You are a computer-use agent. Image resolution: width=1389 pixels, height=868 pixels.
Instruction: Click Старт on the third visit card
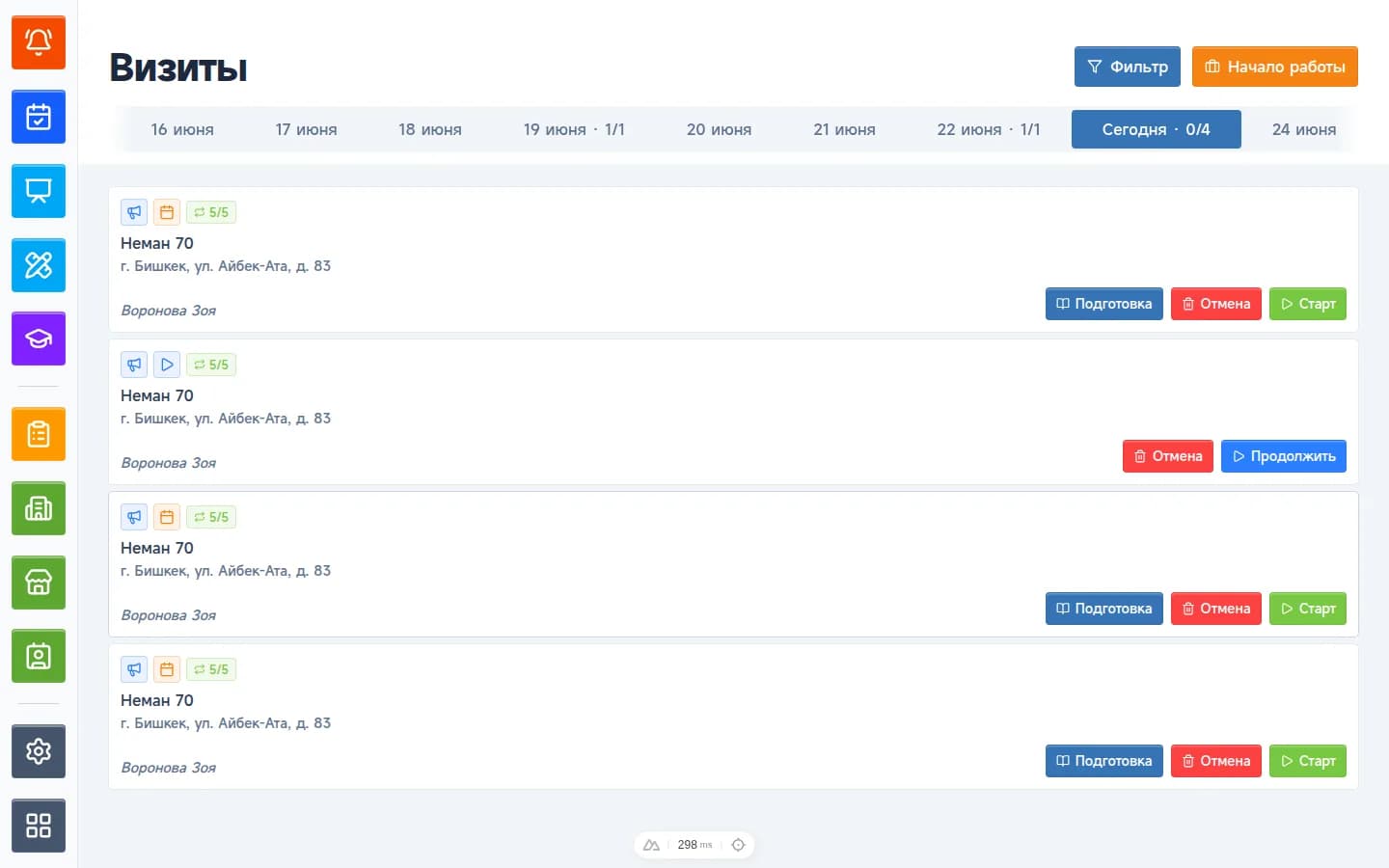(1308, 609)
